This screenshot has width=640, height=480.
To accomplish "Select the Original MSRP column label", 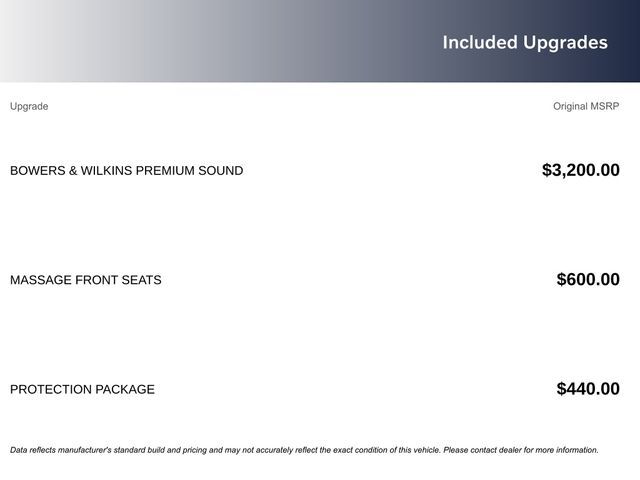I will pos(586,106).
